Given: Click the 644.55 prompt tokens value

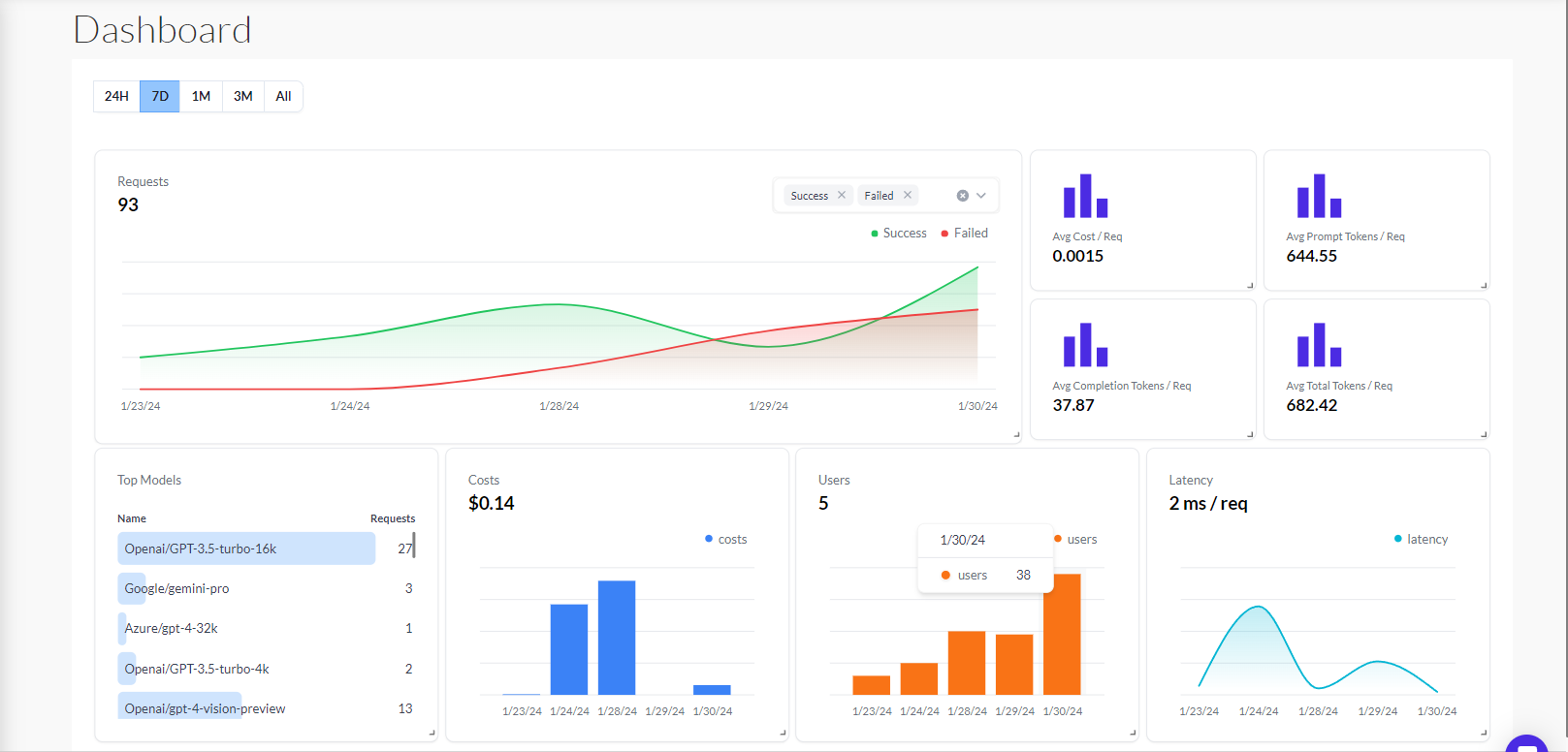Looking at the screenshot, I should click(1311, 256).
